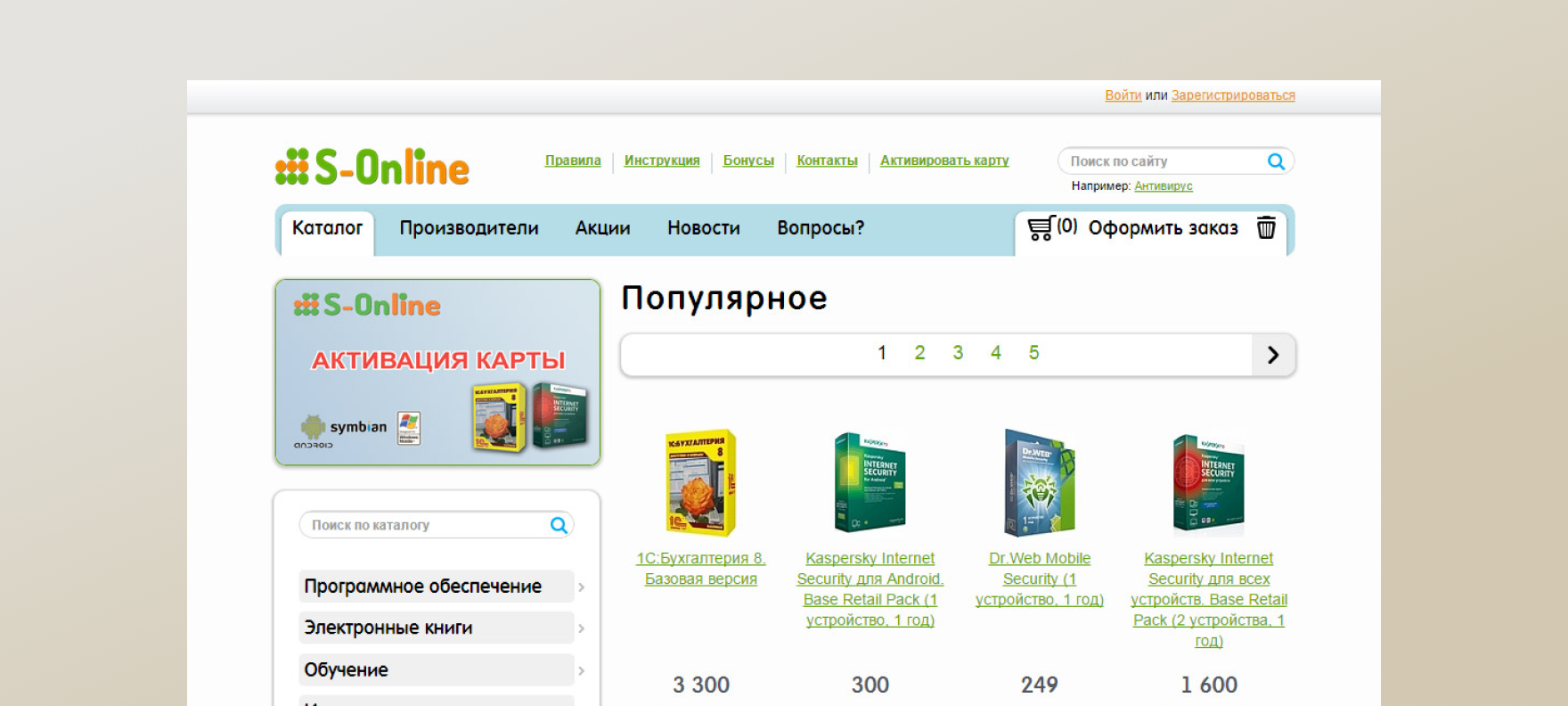The image size is (1568, 706).
Task: Open the Производители tab
Action: click(x=469, y=228)
